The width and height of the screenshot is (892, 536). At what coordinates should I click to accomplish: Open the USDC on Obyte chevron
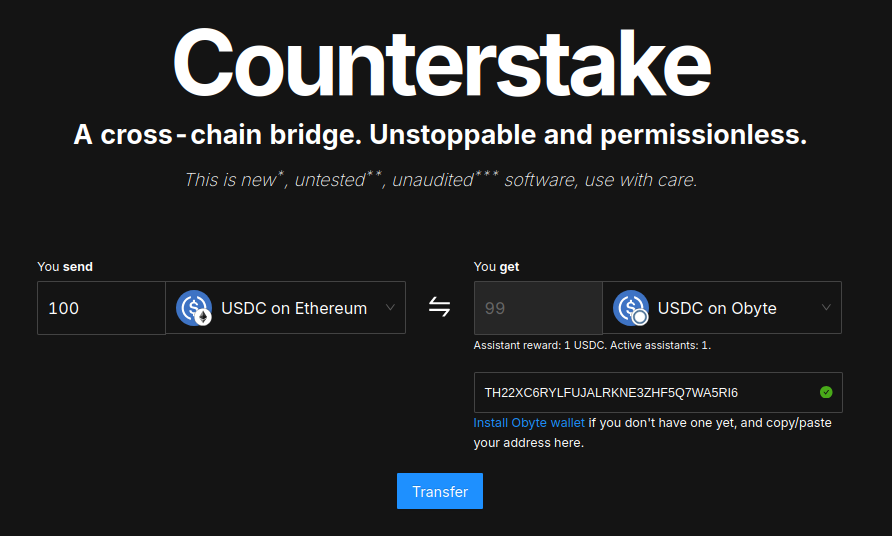click(826, 308)
